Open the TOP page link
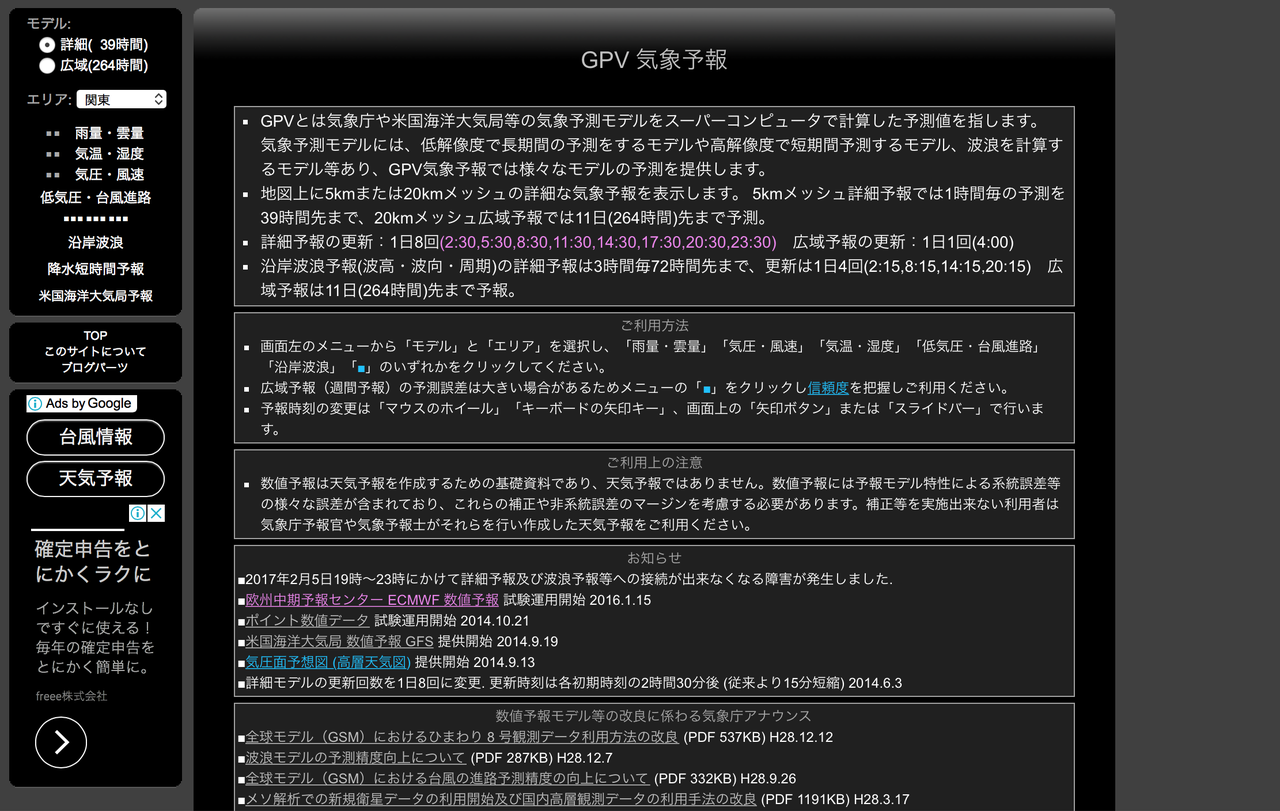Screen dimensions: 1280x811 coord(94,335)
